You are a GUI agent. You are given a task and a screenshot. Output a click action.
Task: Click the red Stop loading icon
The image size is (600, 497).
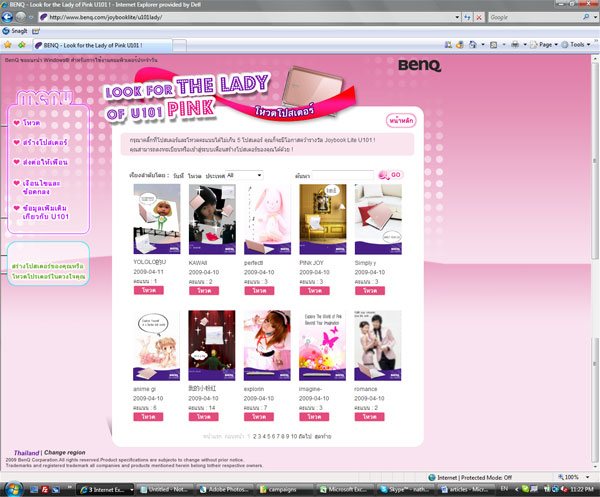pyautogui.click(x=479, y=17)
